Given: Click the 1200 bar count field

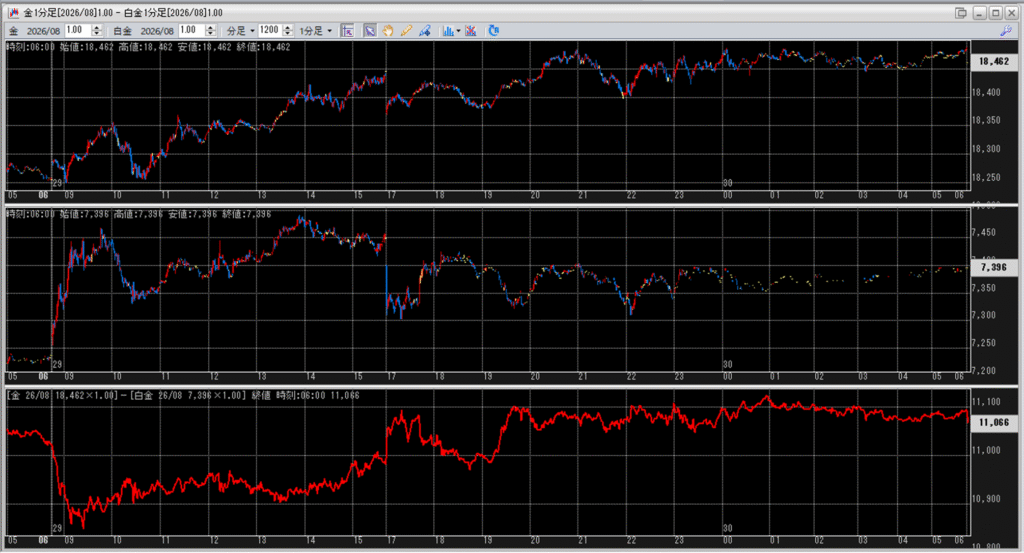Looking at the screenshot, I should 270,31.
